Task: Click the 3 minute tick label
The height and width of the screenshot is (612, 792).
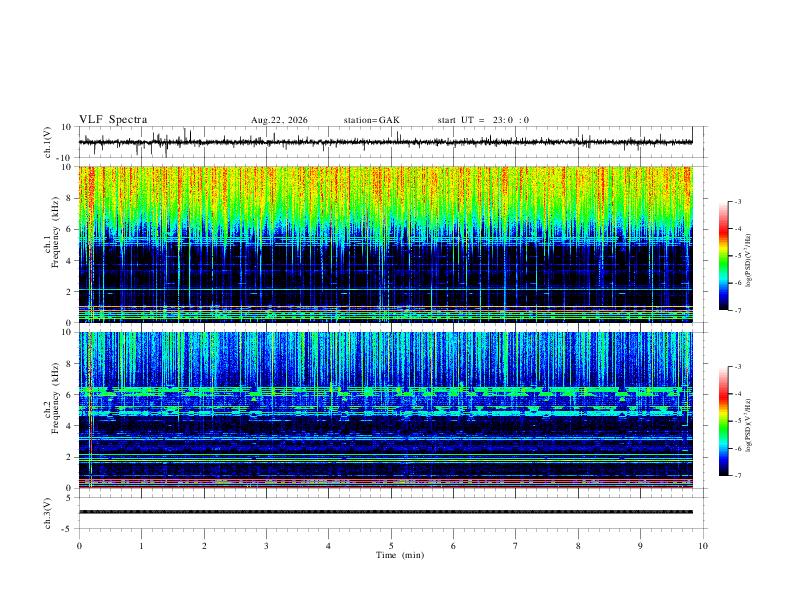Action: point(266,546)
